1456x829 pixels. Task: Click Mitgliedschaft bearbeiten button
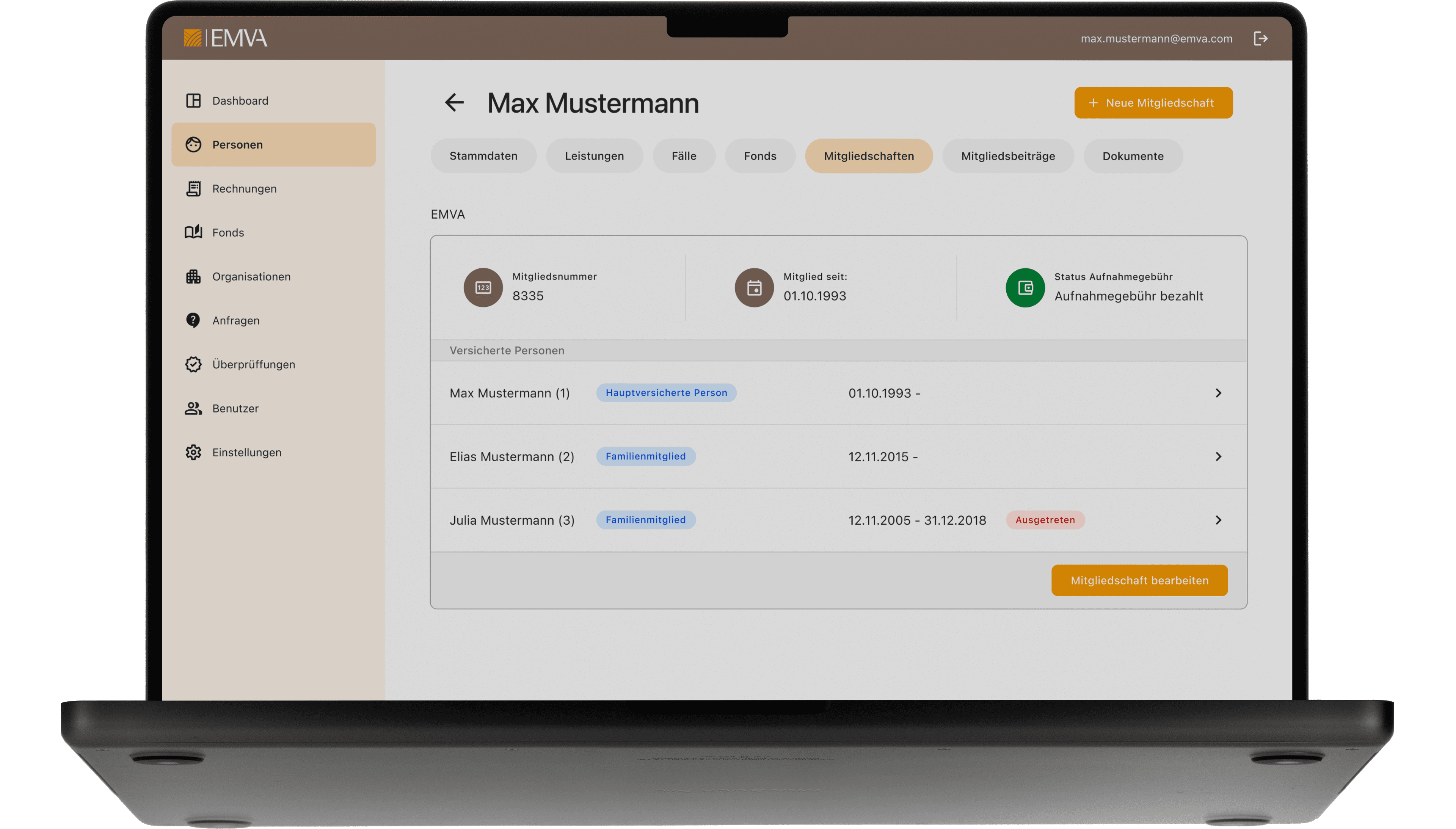click(1139, 580)
